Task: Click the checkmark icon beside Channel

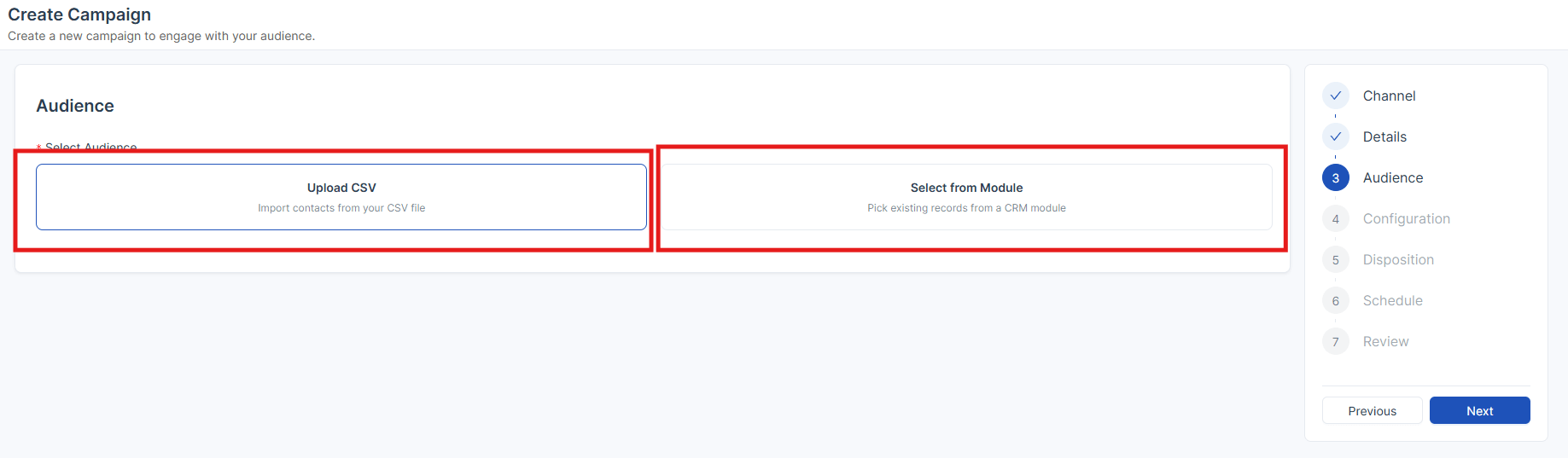Action: point(1336,96)
